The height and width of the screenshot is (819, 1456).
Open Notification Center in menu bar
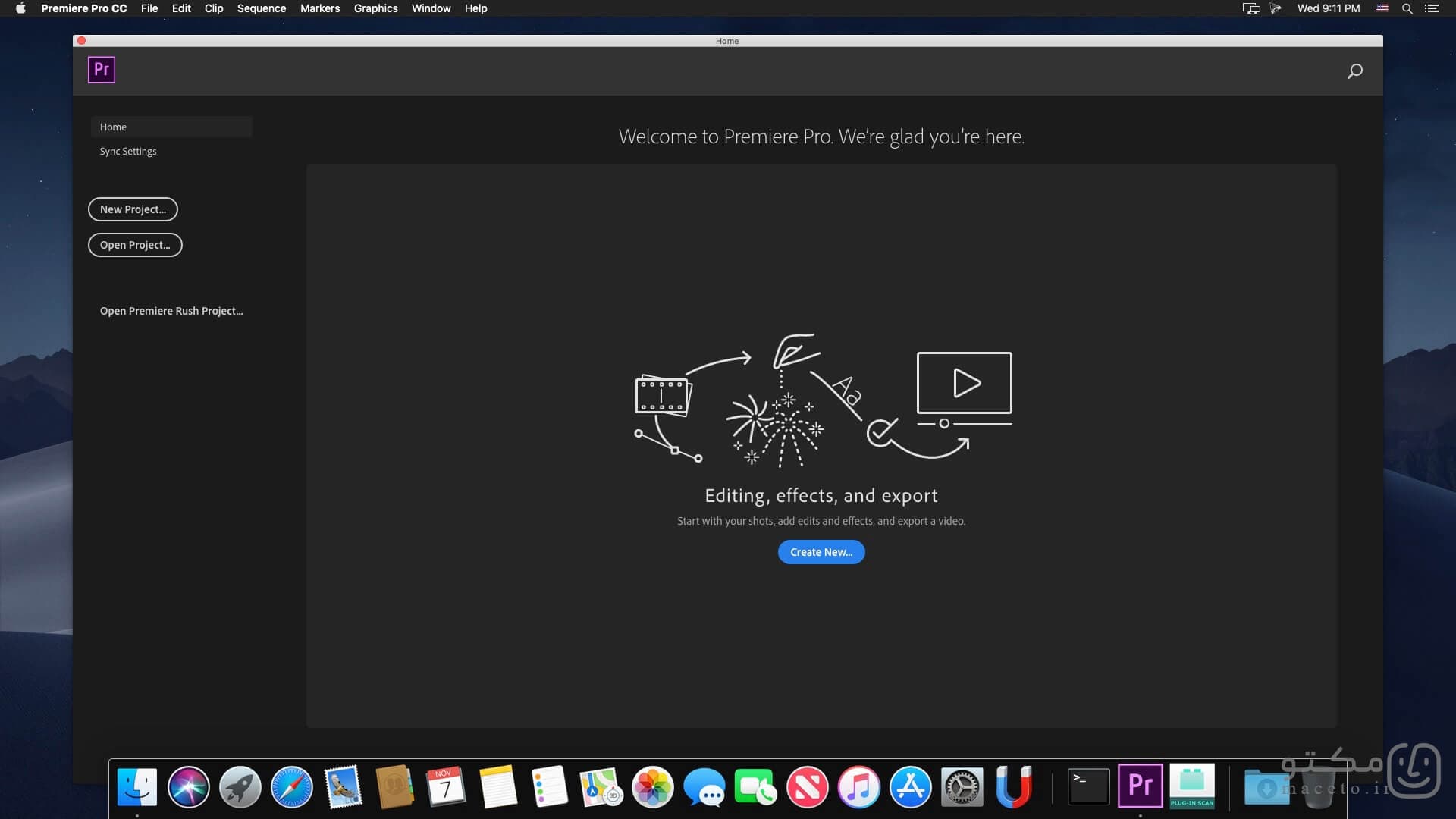pos(1432,8)
